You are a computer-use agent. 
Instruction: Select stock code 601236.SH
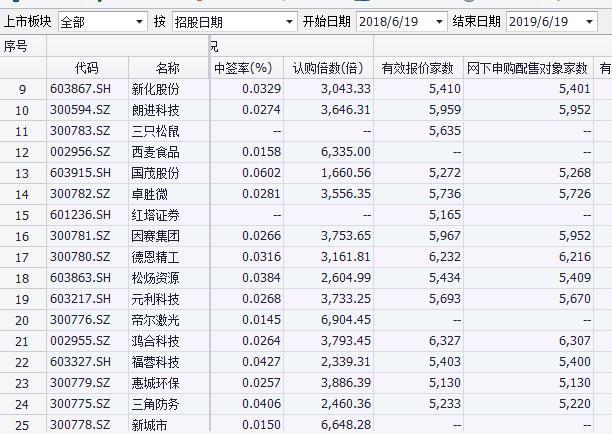pyautogui.click(x=80, y=215)
